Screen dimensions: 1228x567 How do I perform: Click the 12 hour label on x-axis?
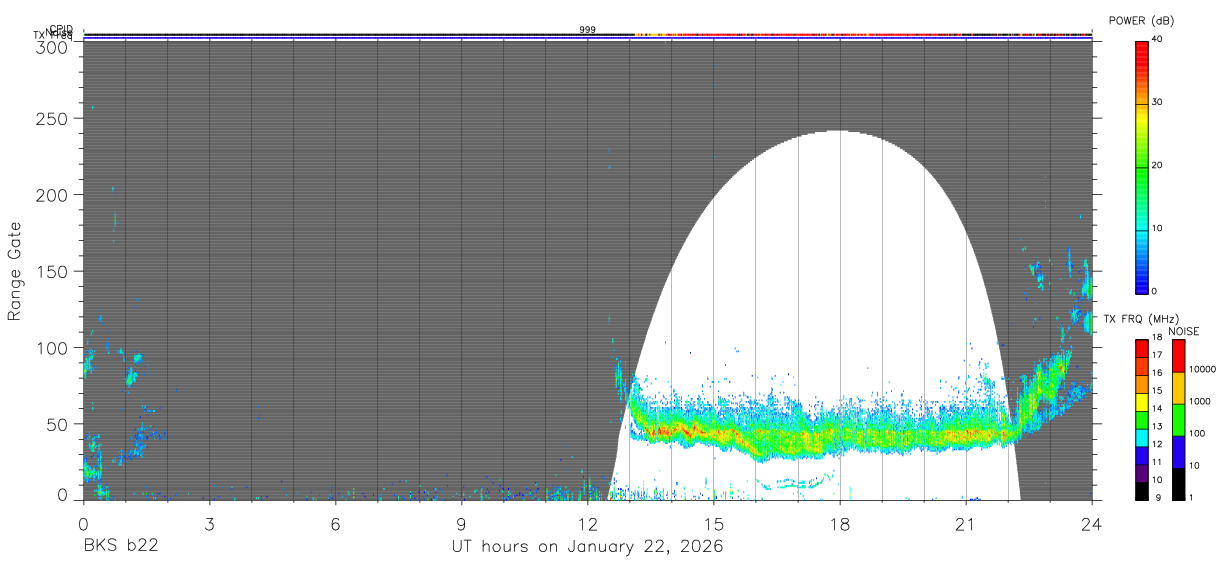click(587, 524)
